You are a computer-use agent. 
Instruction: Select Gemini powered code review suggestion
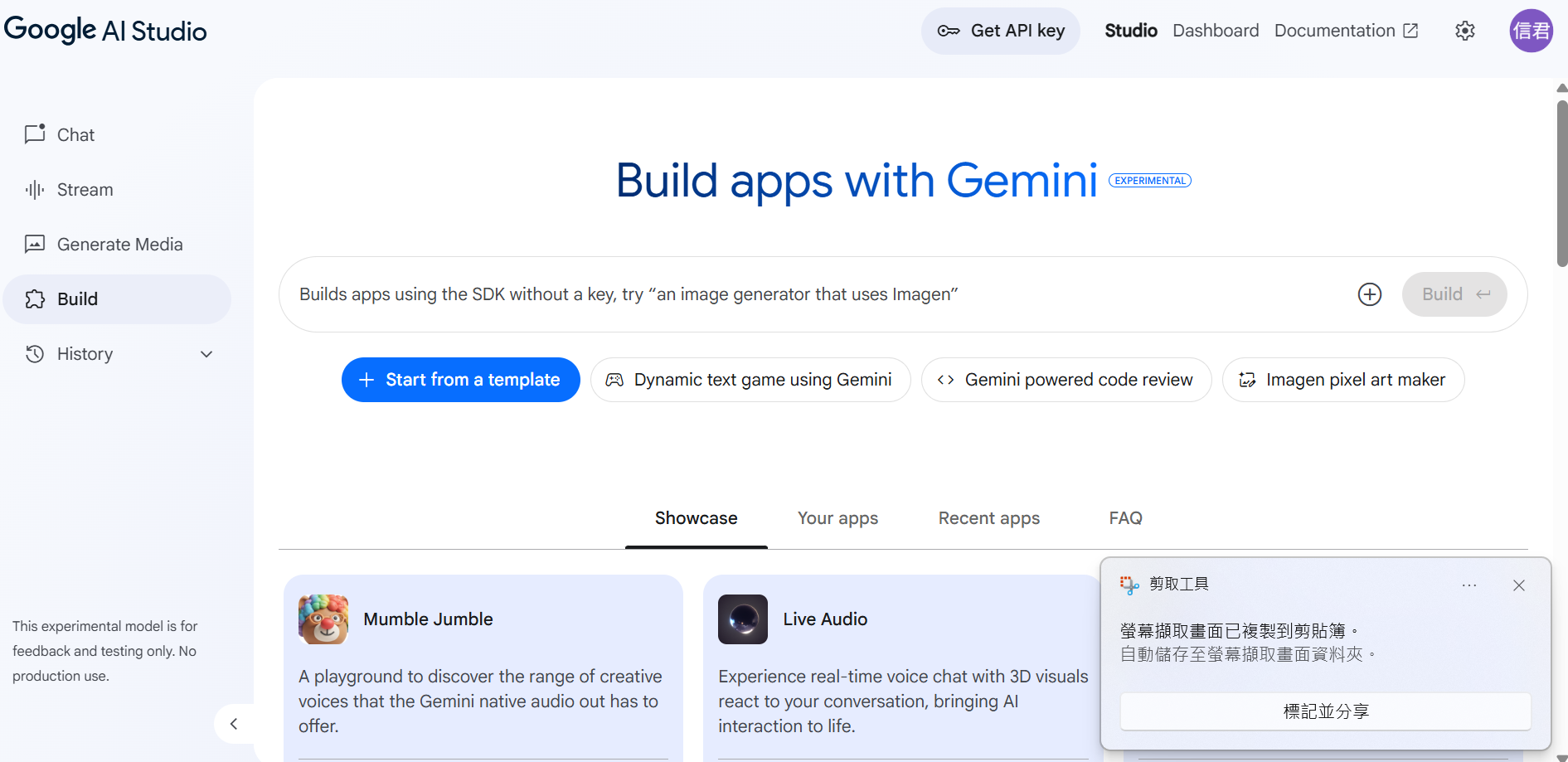[x=1066, y=380]
